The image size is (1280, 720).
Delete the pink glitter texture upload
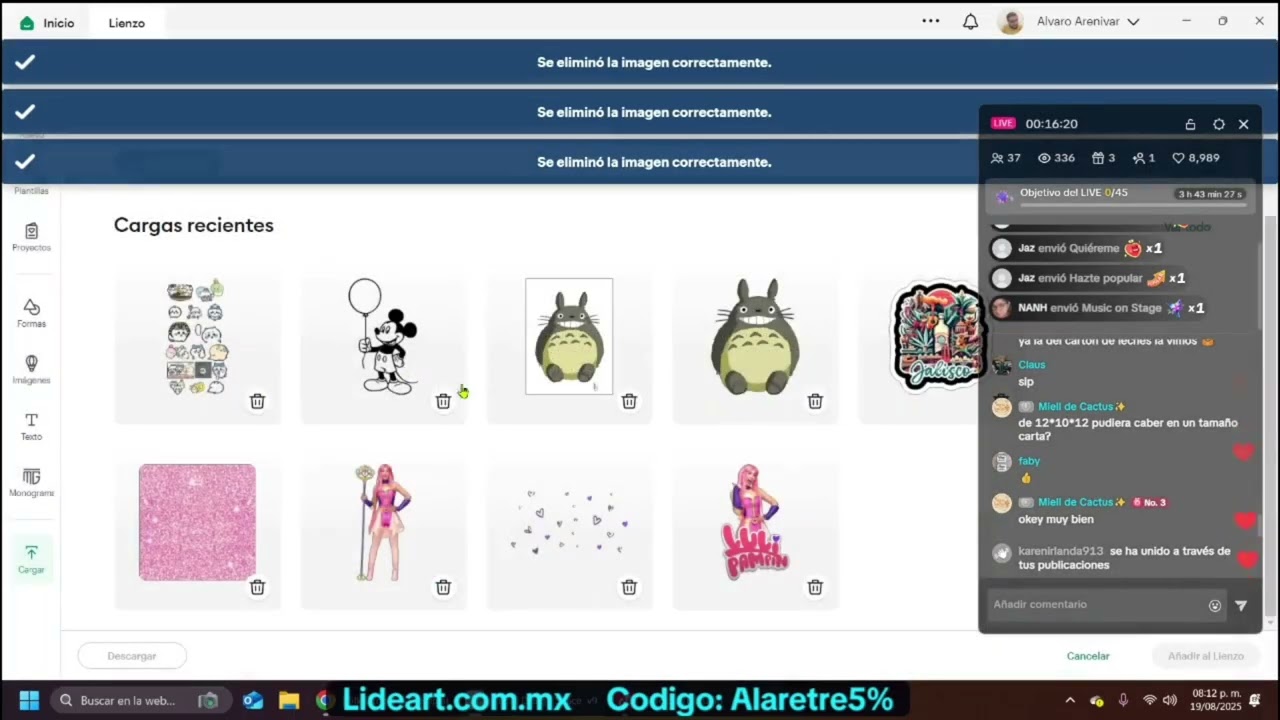(x=257, y=587)
